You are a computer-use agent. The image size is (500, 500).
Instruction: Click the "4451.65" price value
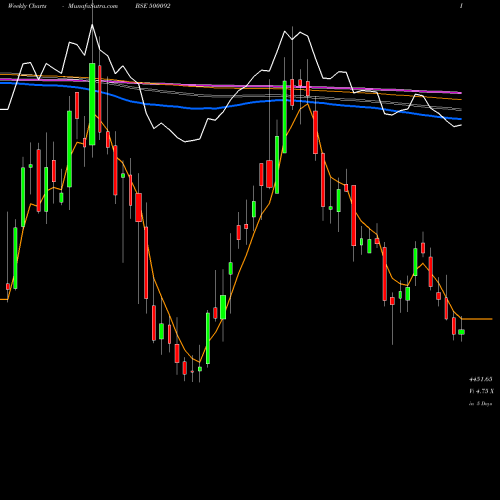coord(480,379)
